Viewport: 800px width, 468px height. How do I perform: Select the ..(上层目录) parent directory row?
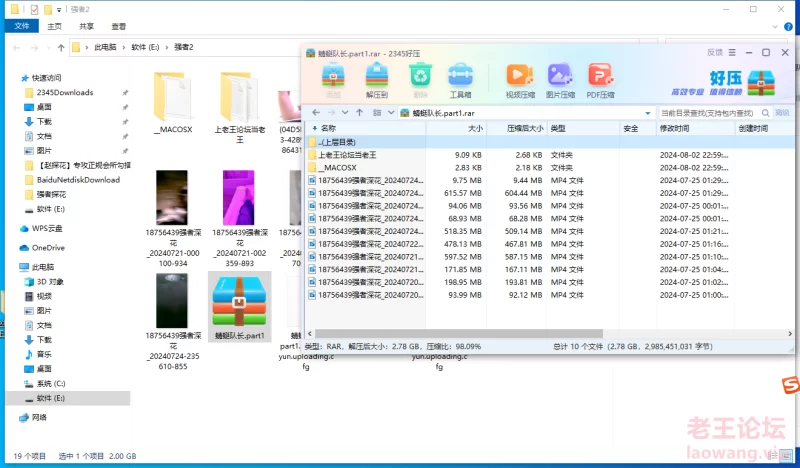tap(549, 142)
